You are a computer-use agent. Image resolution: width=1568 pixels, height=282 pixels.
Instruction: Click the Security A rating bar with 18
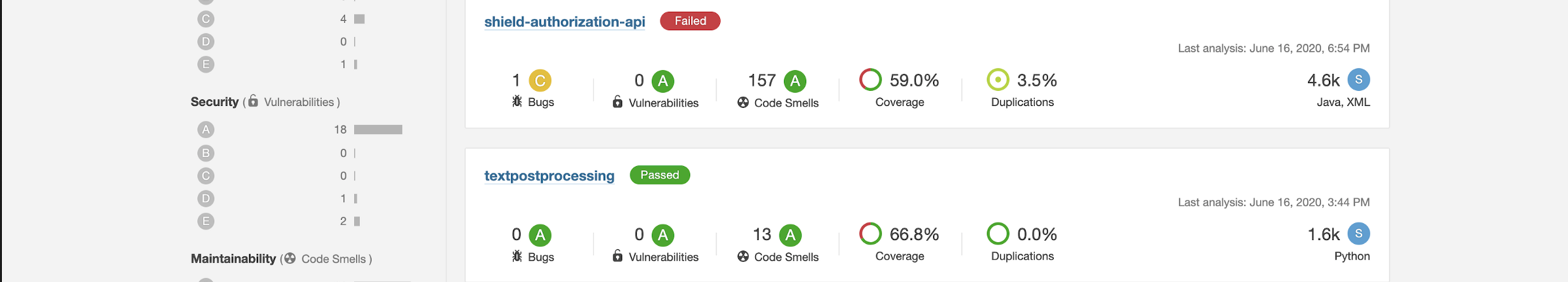click(378, 130)
